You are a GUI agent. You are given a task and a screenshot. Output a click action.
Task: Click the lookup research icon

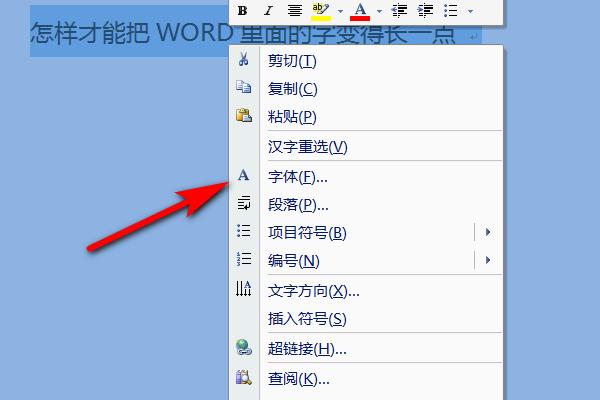point(244,377)
